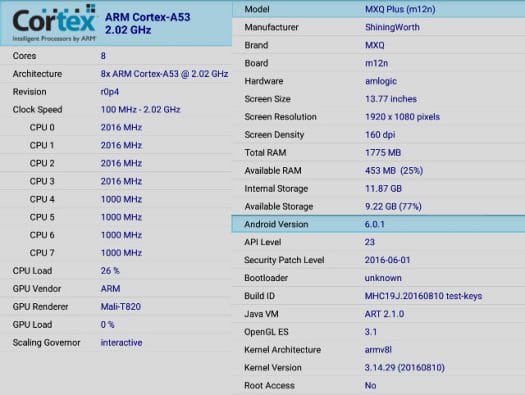Select the CPU 4 frequency row
Viewport: 525px width, 395px height.
pyautogui.click(x=116, y=199)
